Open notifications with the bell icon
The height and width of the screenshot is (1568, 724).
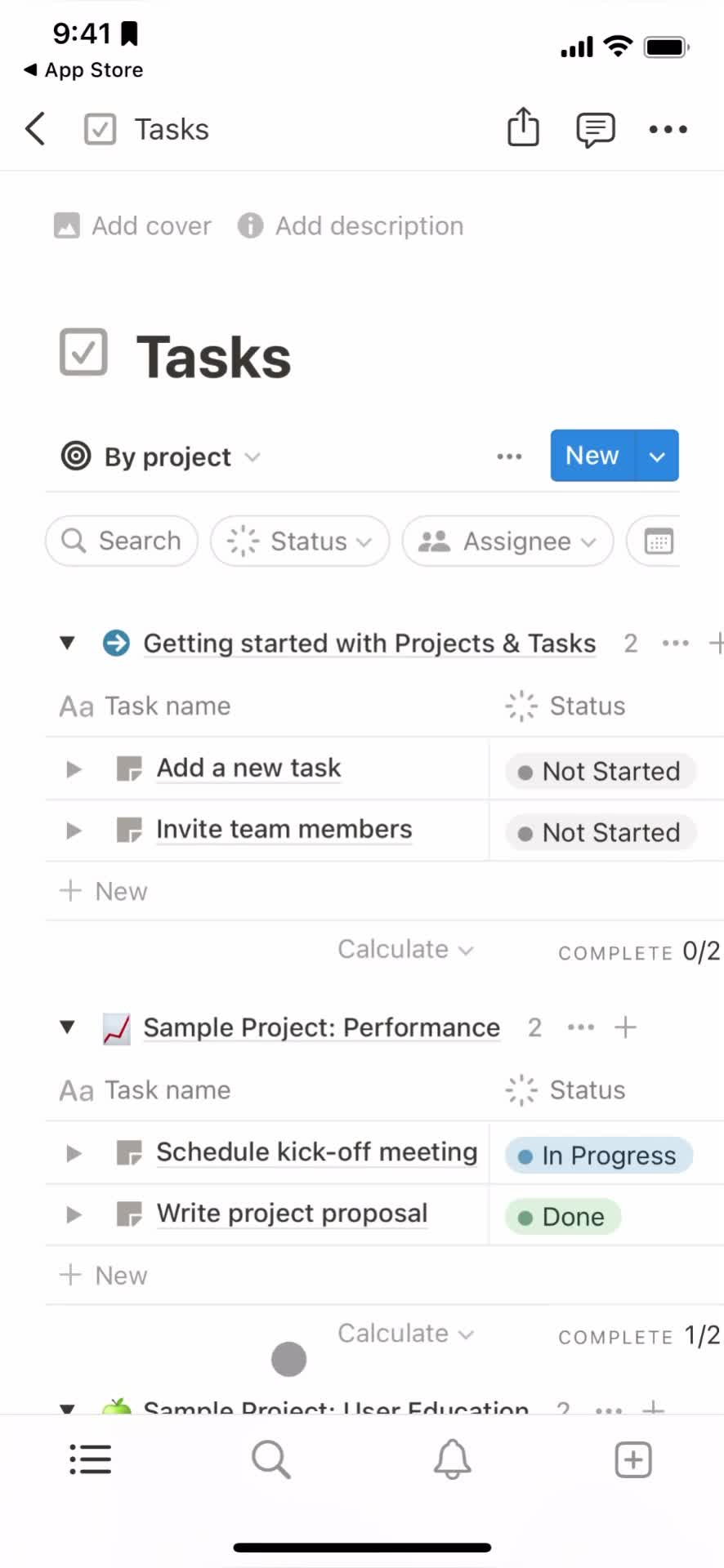click(452, 1459)
